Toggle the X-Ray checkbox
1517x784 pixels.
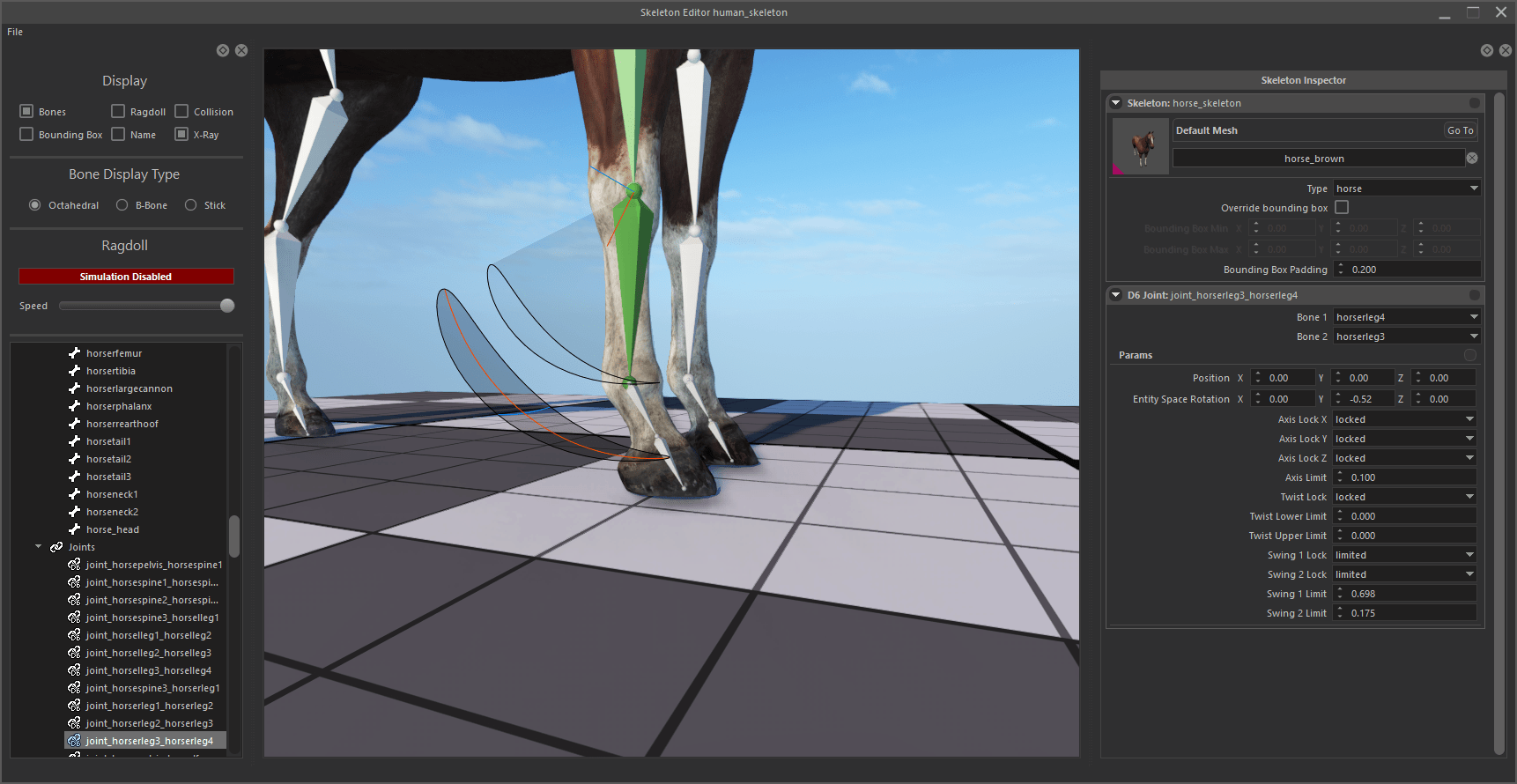point(181,134)
